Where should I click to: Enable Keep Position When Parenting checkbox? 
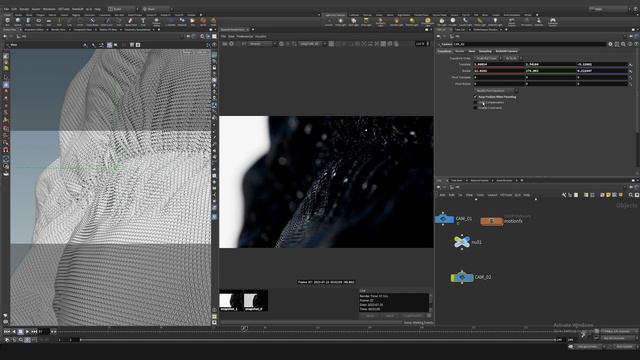[x=476, y=97]
